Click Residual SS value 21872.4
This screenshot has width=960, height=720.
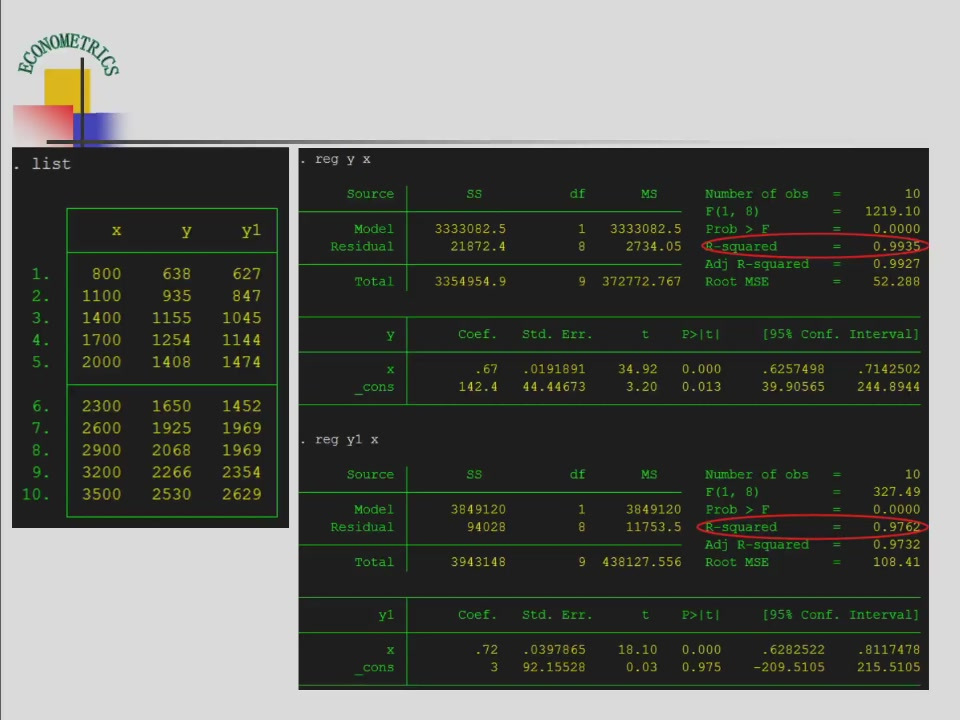(478, 246)
